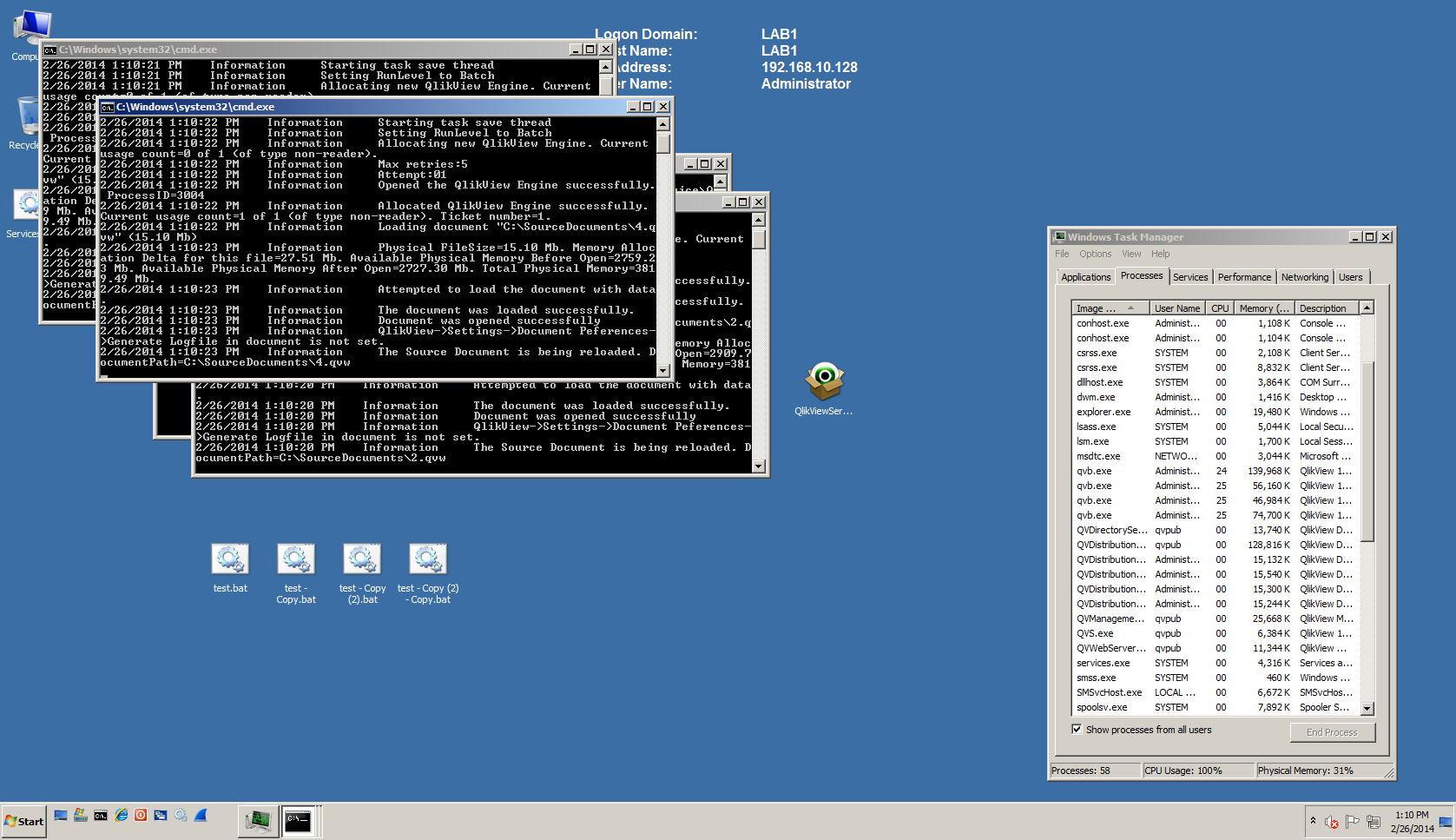The height and width of the screenshot is (840, 1456).
Task: Click the muted volume tray icon
Action: (x=1331, y=822)
